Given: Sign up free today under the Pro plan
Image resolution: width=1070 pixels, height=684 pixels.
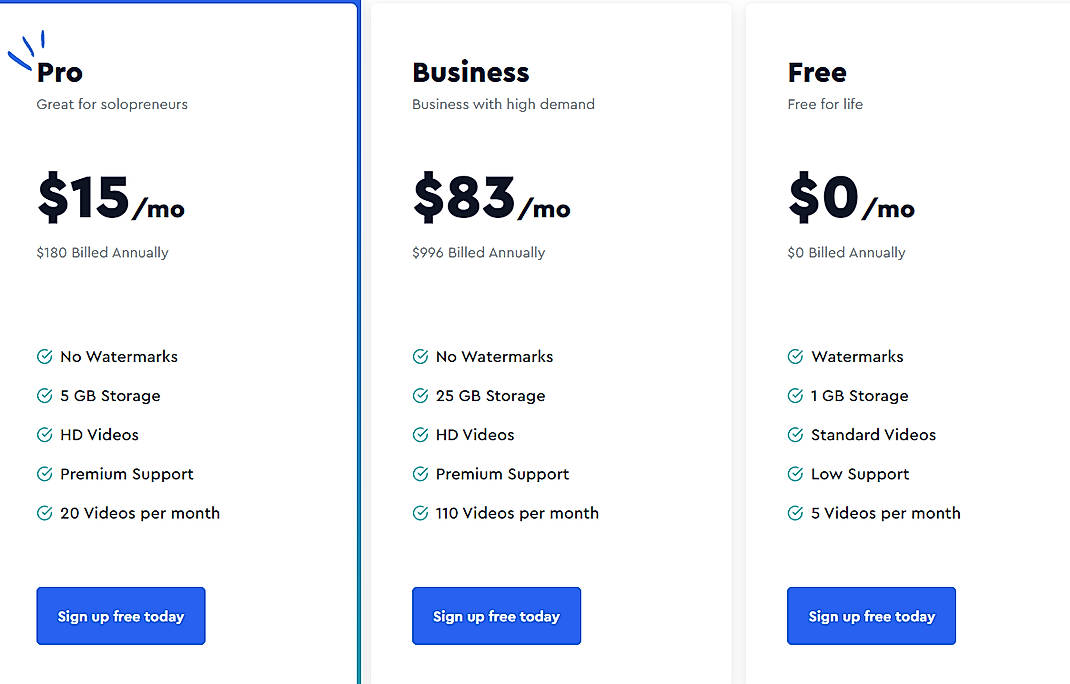Looking at the screenshot, I should [x=120, y=616].
